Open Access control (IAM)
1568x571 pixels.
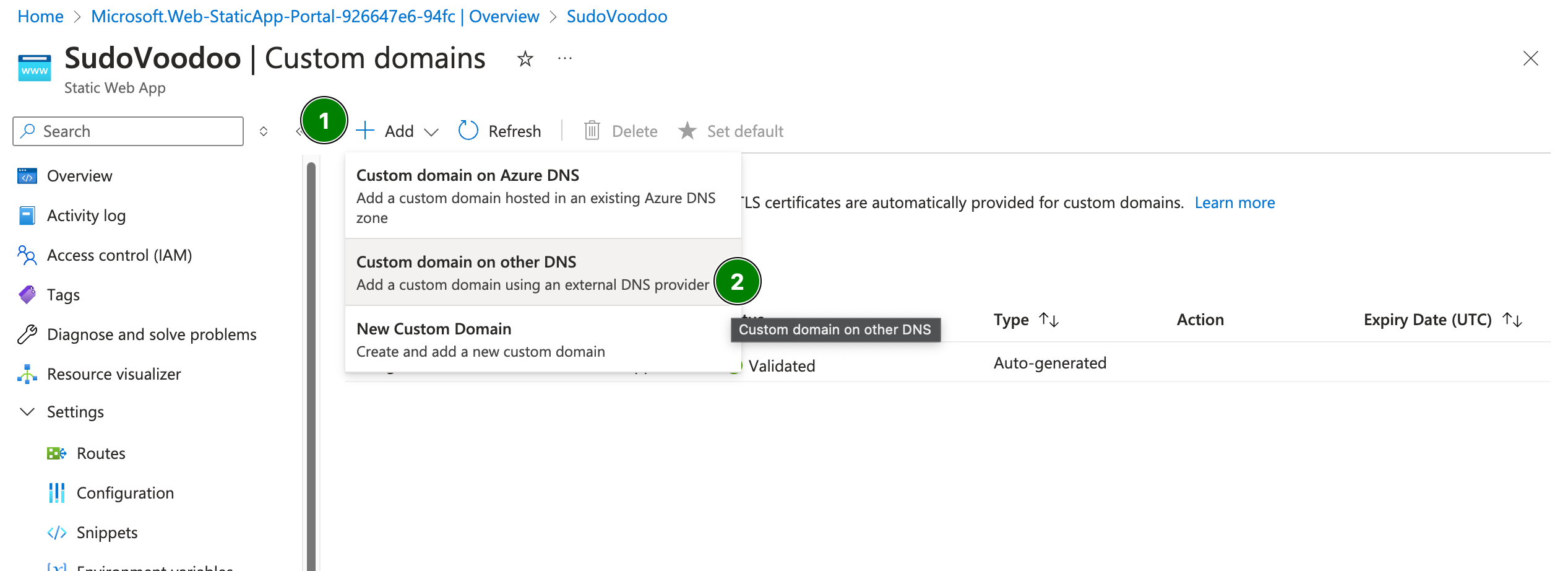(119, 255)
